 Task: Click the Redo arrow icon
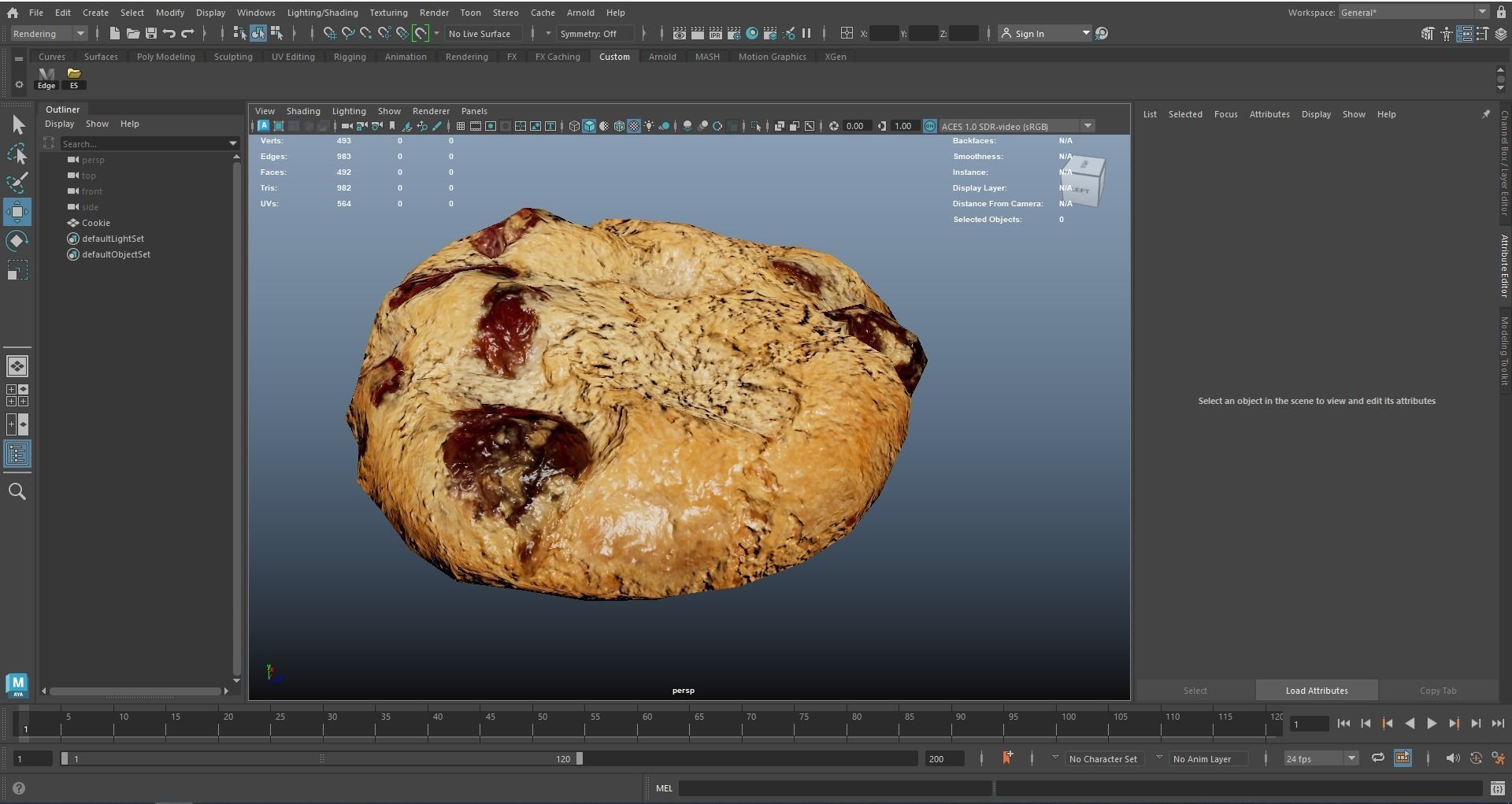187,33
